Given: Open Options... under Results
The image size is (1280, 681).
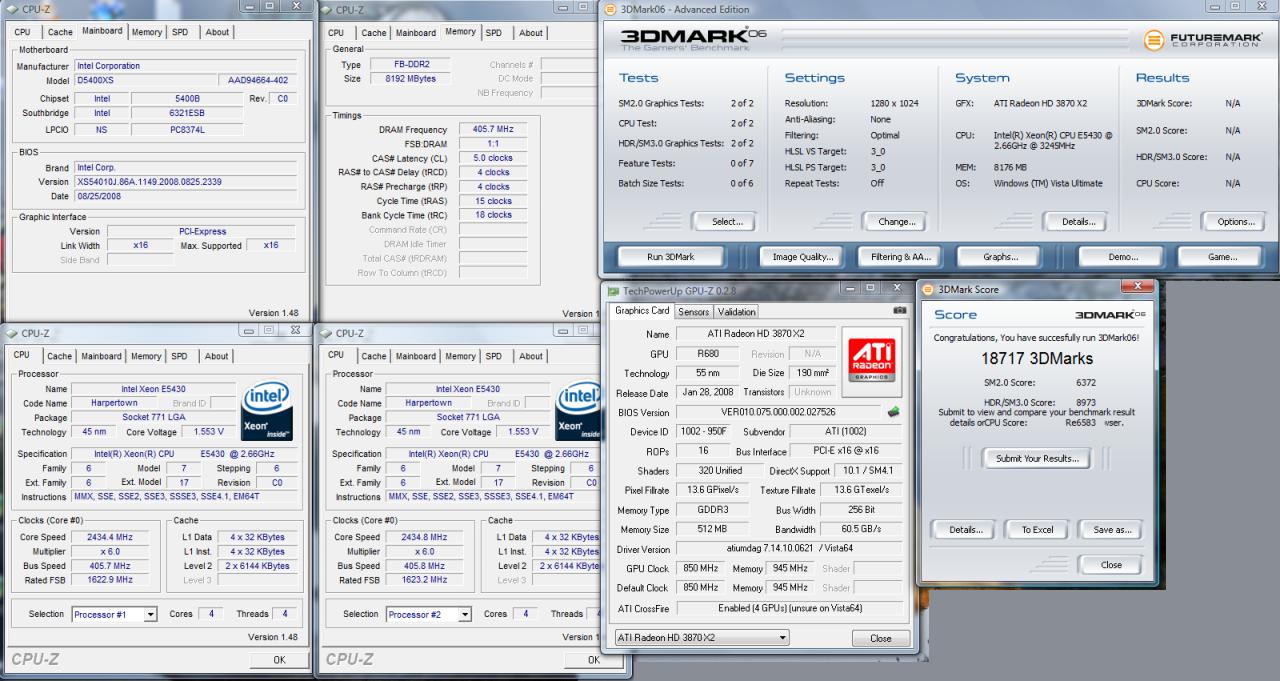Looking at the screenshot, I should coord(1235,222).
